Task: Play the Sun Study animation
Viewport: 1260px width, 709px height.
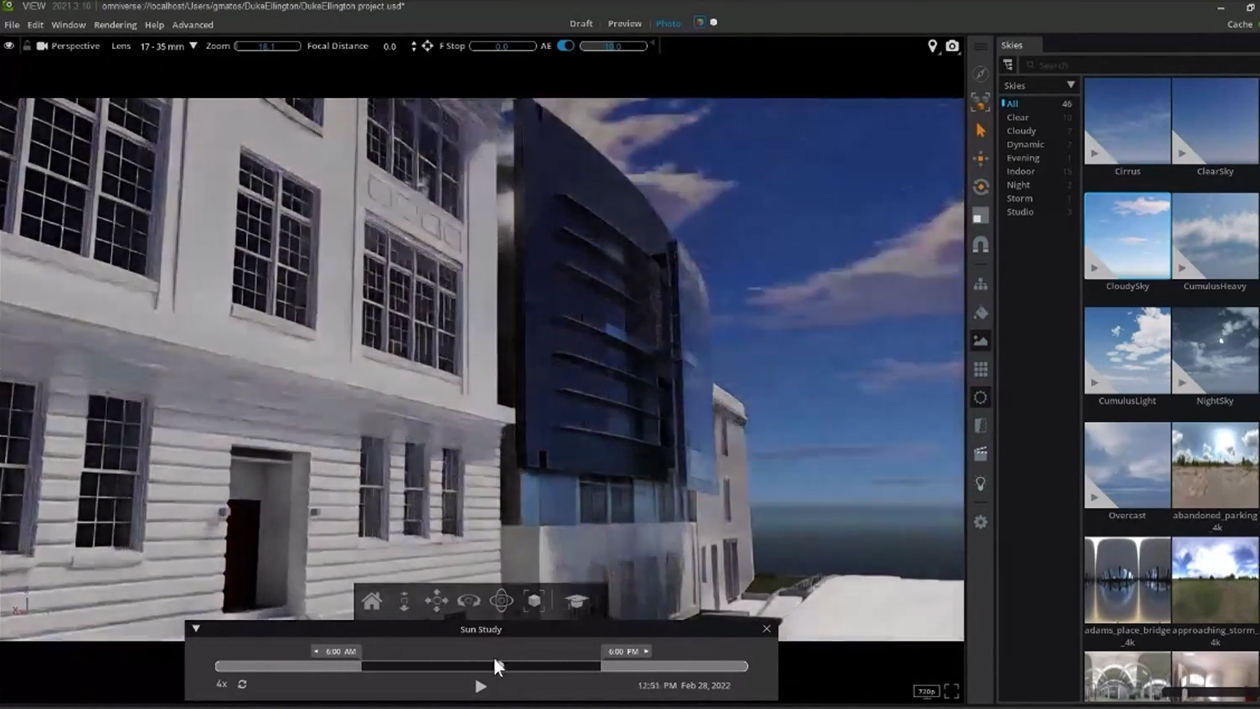Action: click(x=481, y=685)
